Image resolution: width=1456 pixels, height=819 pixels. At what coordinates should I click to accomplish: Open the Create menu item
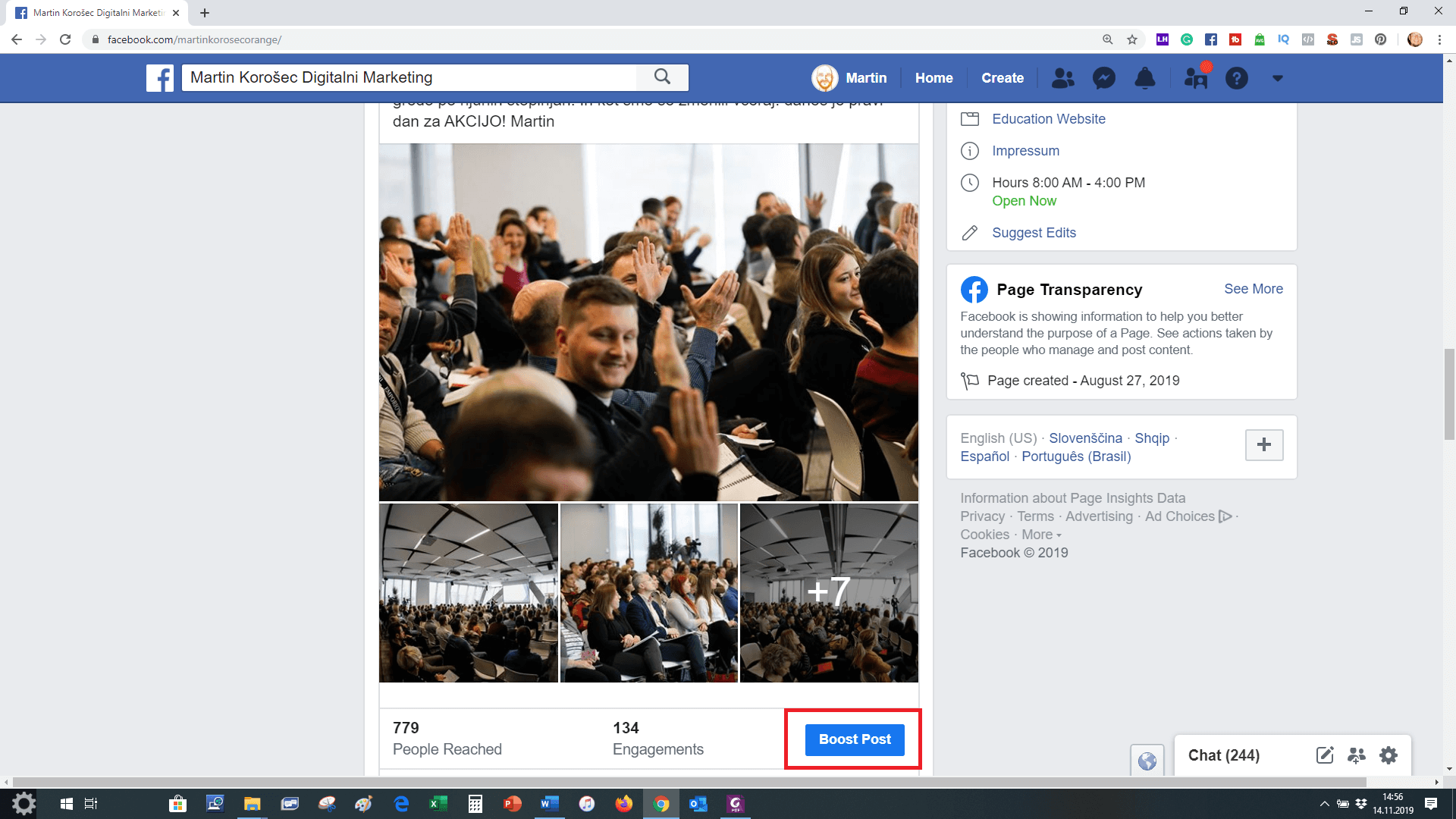point(1002,78)
